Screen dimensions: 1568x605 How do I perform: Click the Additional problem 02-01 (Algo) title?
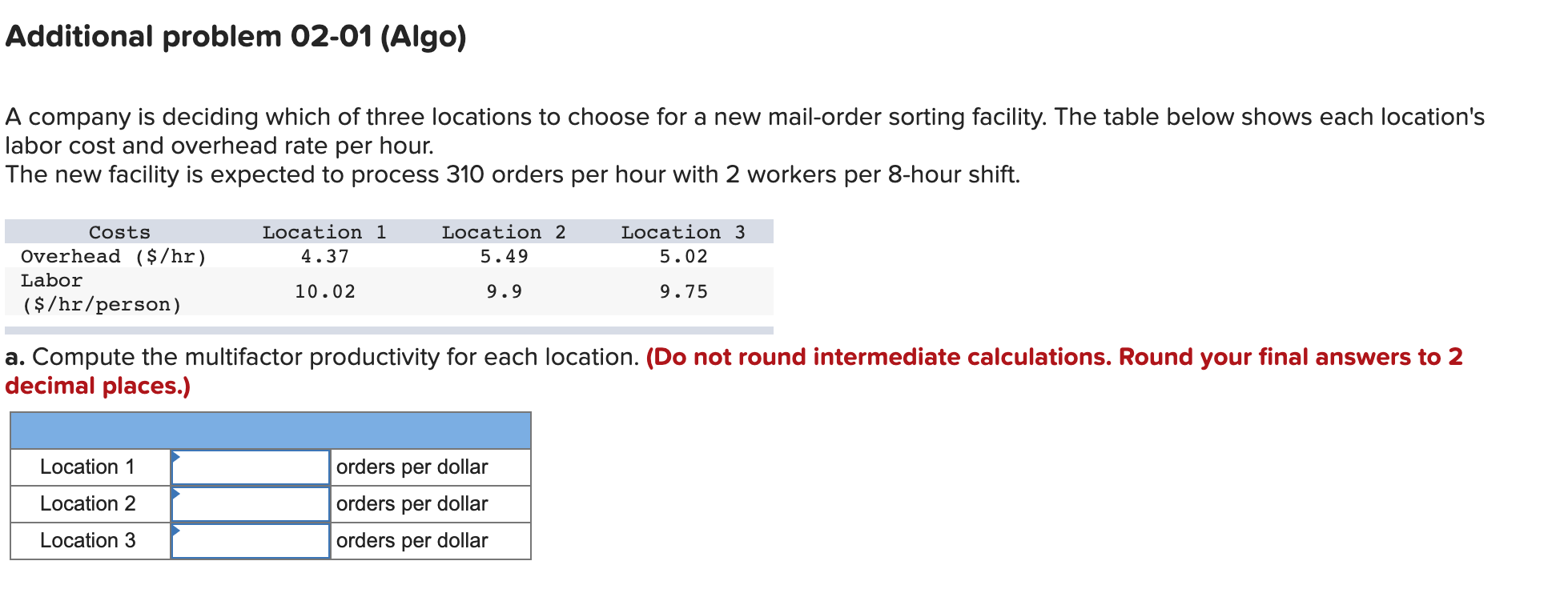point(235,37)
